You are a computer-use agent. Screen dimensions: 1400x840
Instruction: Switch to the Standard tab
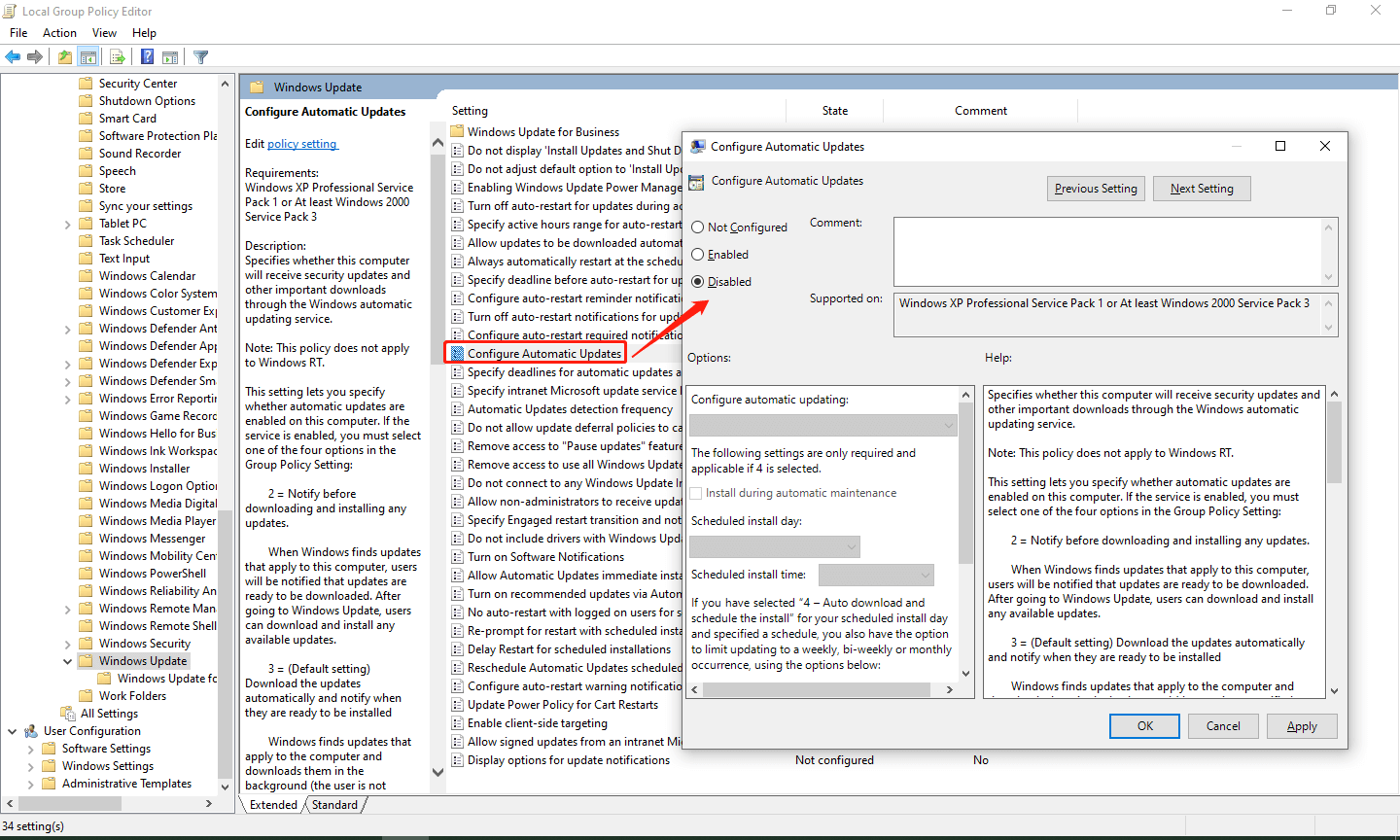tap(334, 805)
